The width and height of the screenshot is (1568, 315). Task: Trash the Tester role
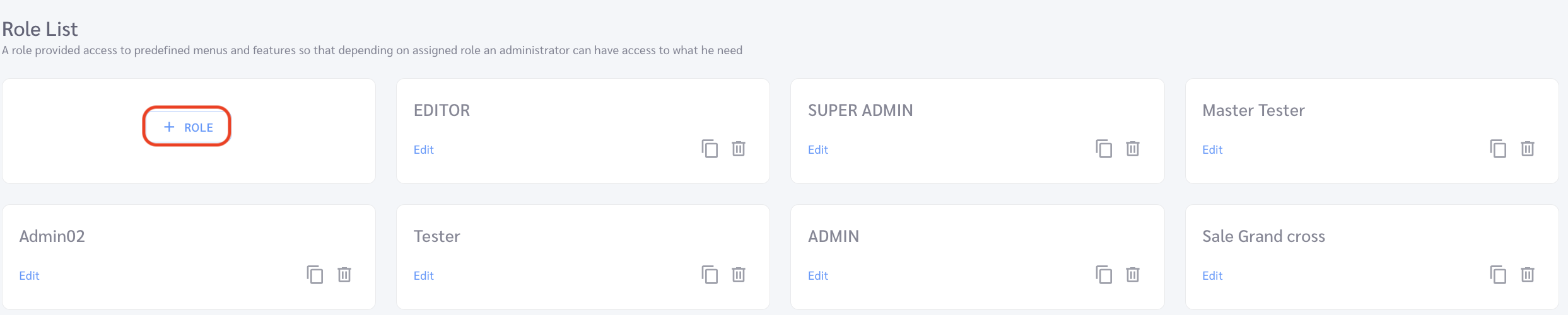coord(739,275)
